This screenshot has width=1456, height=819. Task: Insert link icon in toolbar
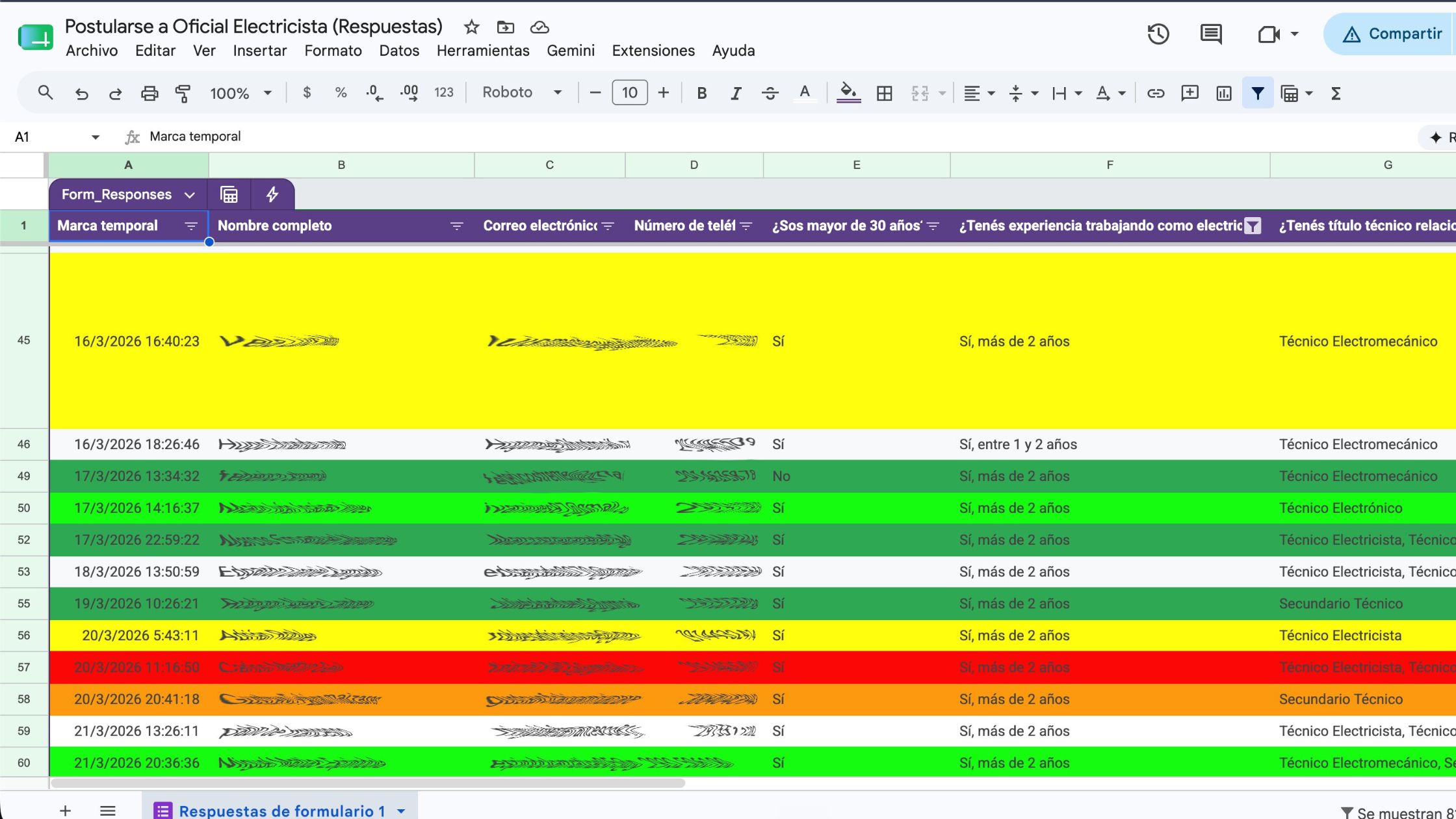[1156, 94]
